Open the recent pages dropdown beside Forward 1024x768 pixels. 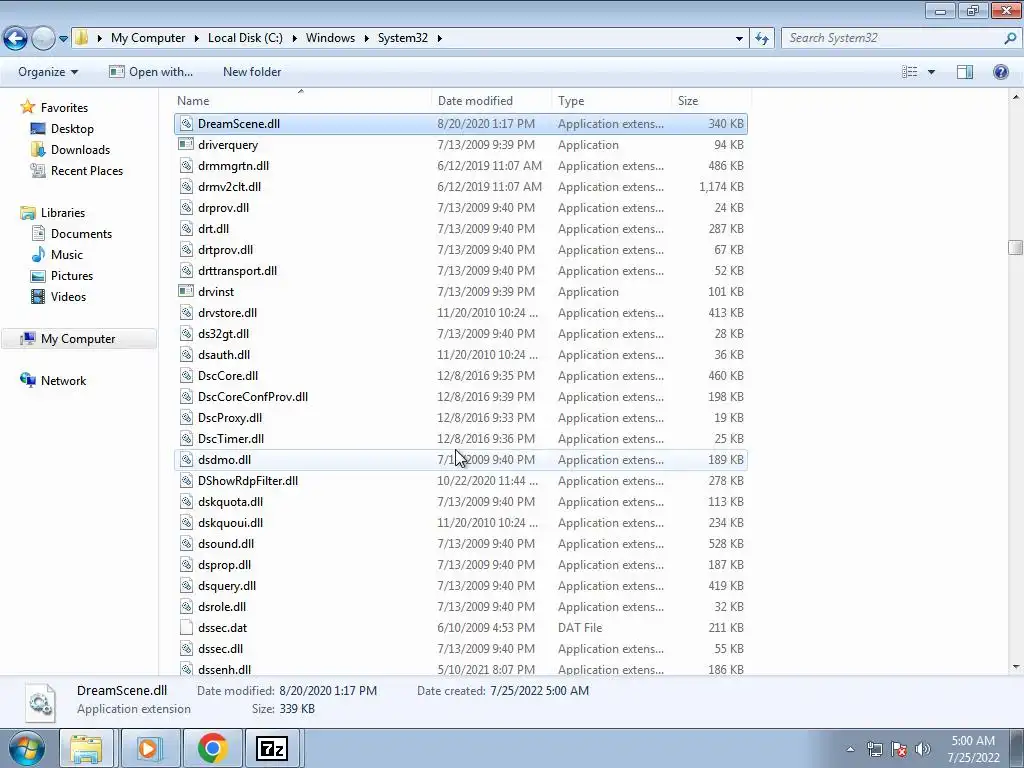(63, 39)
